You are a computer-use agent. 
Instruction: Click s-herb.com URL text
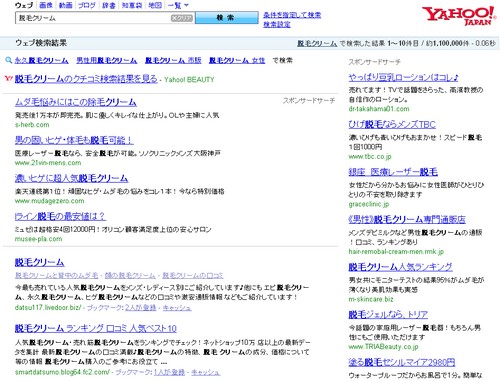[32, 125]
